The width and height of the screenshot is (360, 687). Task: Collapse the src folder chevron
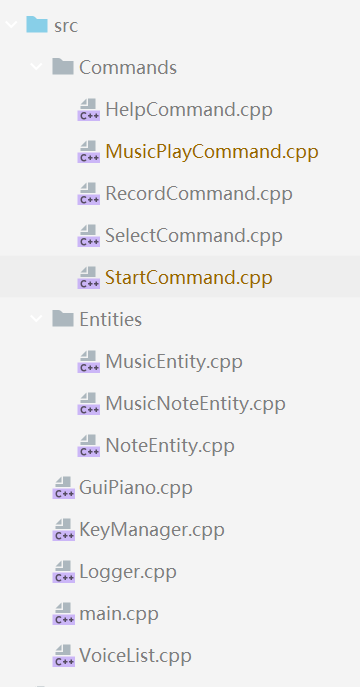coord(11,25)
